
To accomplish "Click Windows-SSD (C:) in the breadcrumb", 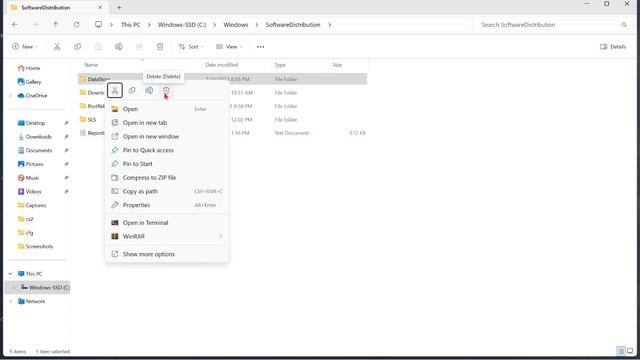I will coord(182,24).
